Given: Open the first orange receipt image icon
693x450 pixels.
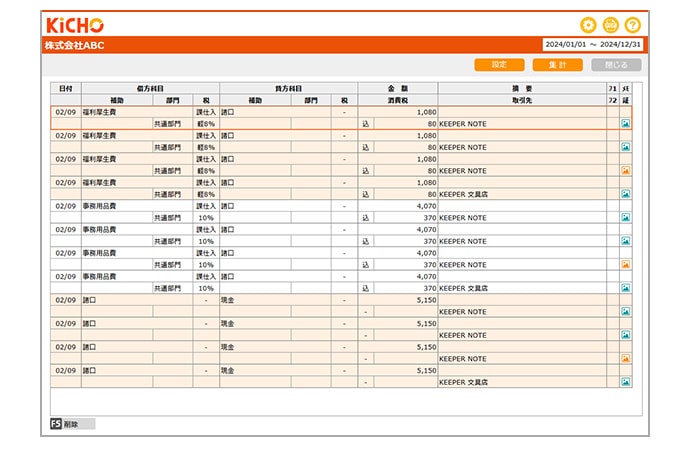Looking at the screenshot, I should (x=626, y=171).
